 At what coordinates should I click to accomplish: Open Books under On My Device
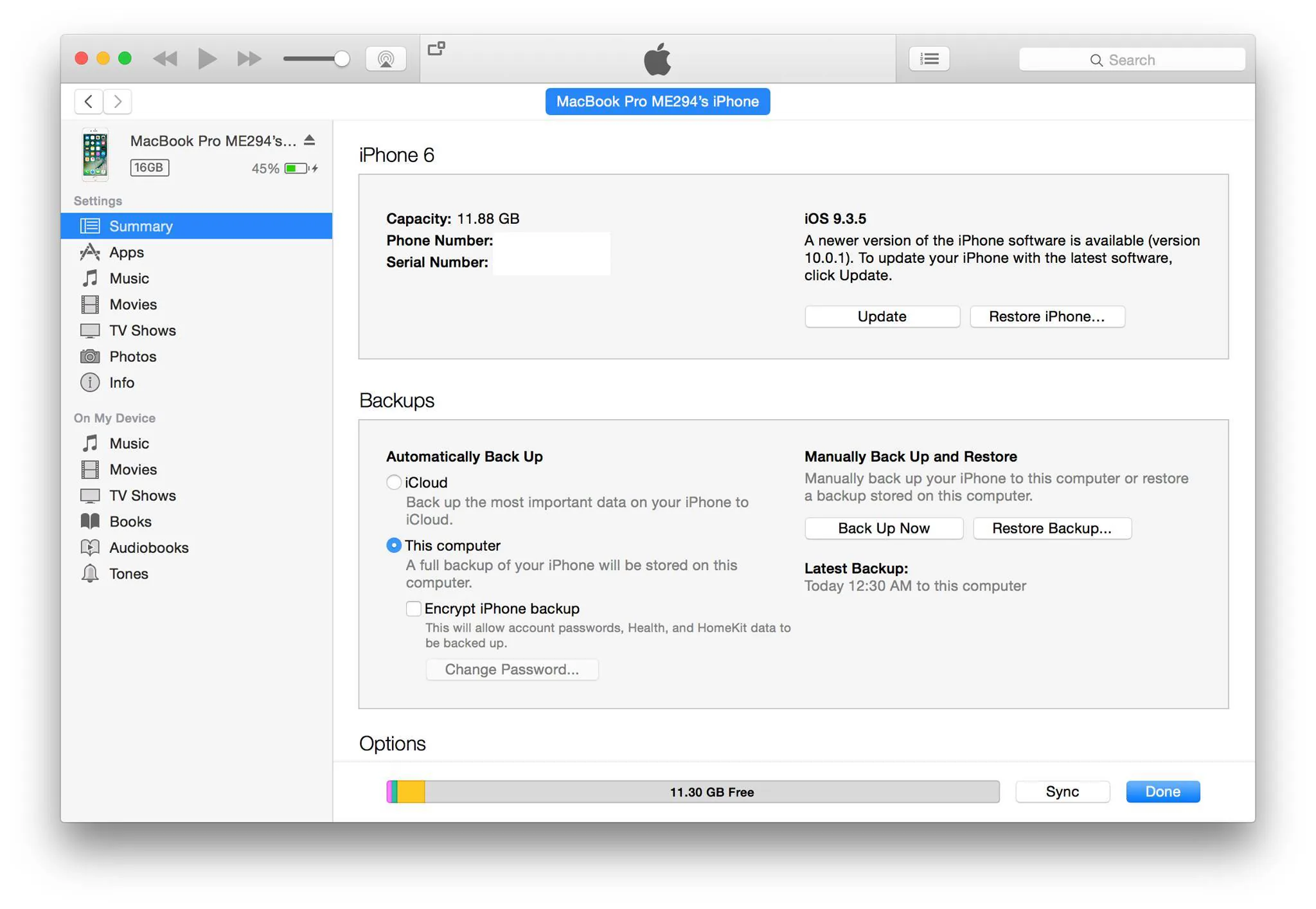197,522
